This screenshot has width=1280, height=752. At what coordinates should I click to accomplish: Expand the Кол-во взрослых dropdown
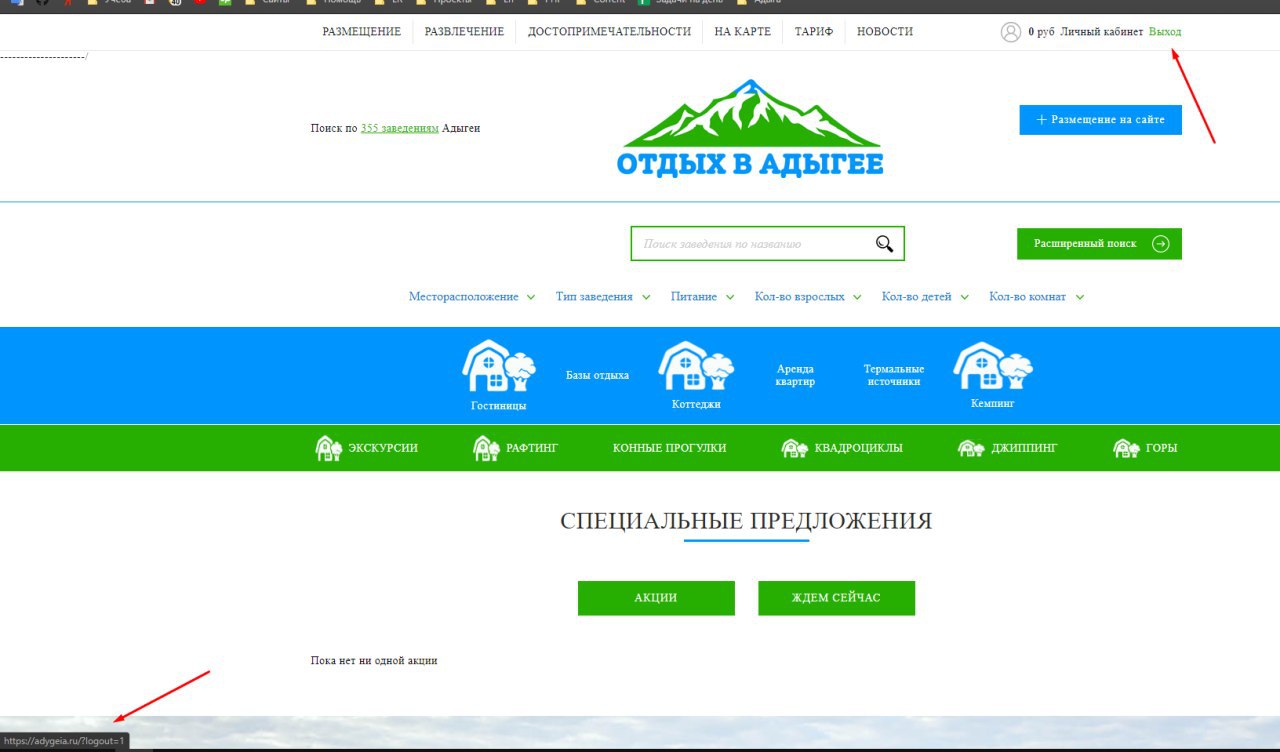[808, 297]
